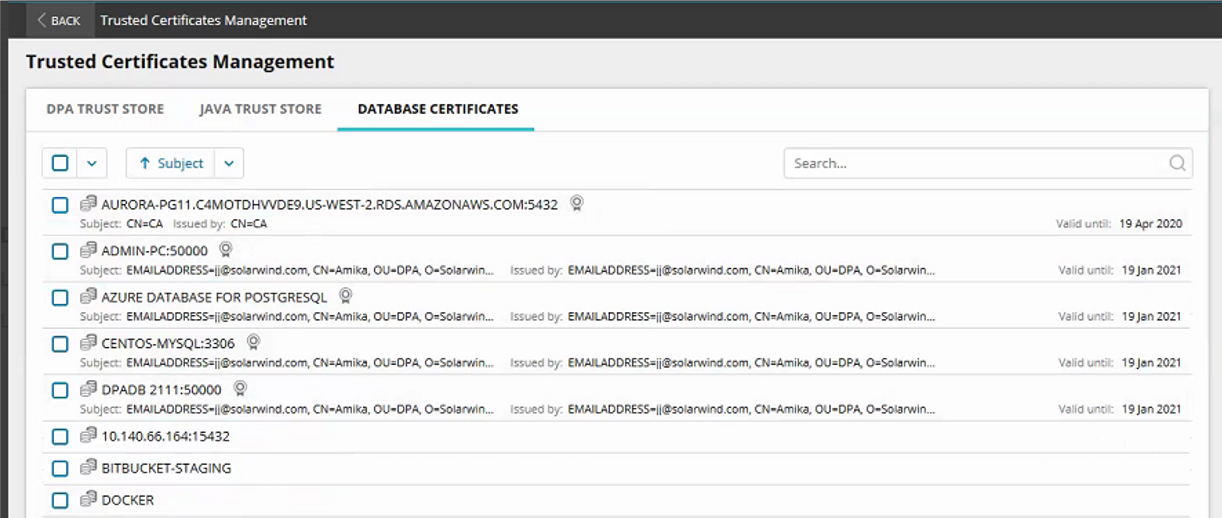1222x518 pixels.
Task: Check the AZURE DATABASE FOR POSTGRESQL checkbox
Action: (60, 298)
